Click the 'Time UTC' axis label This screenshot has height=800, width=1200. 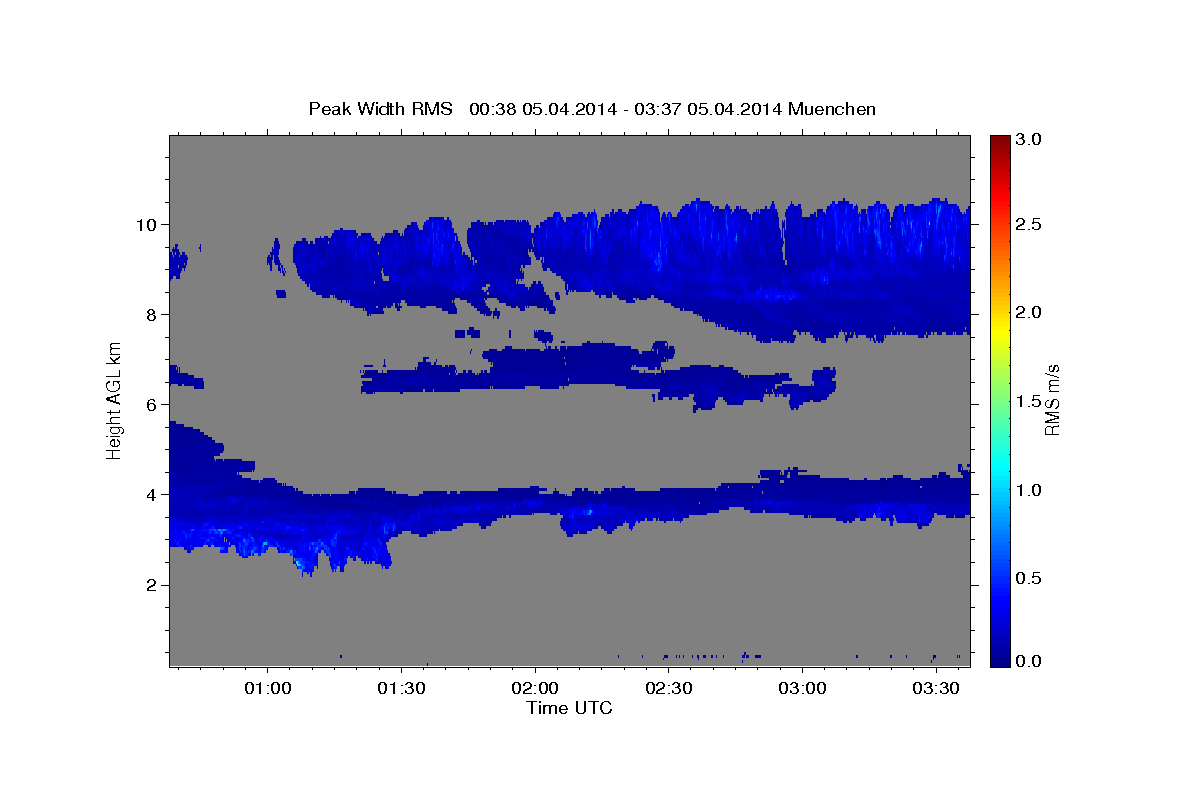click(x=569, y=708)
